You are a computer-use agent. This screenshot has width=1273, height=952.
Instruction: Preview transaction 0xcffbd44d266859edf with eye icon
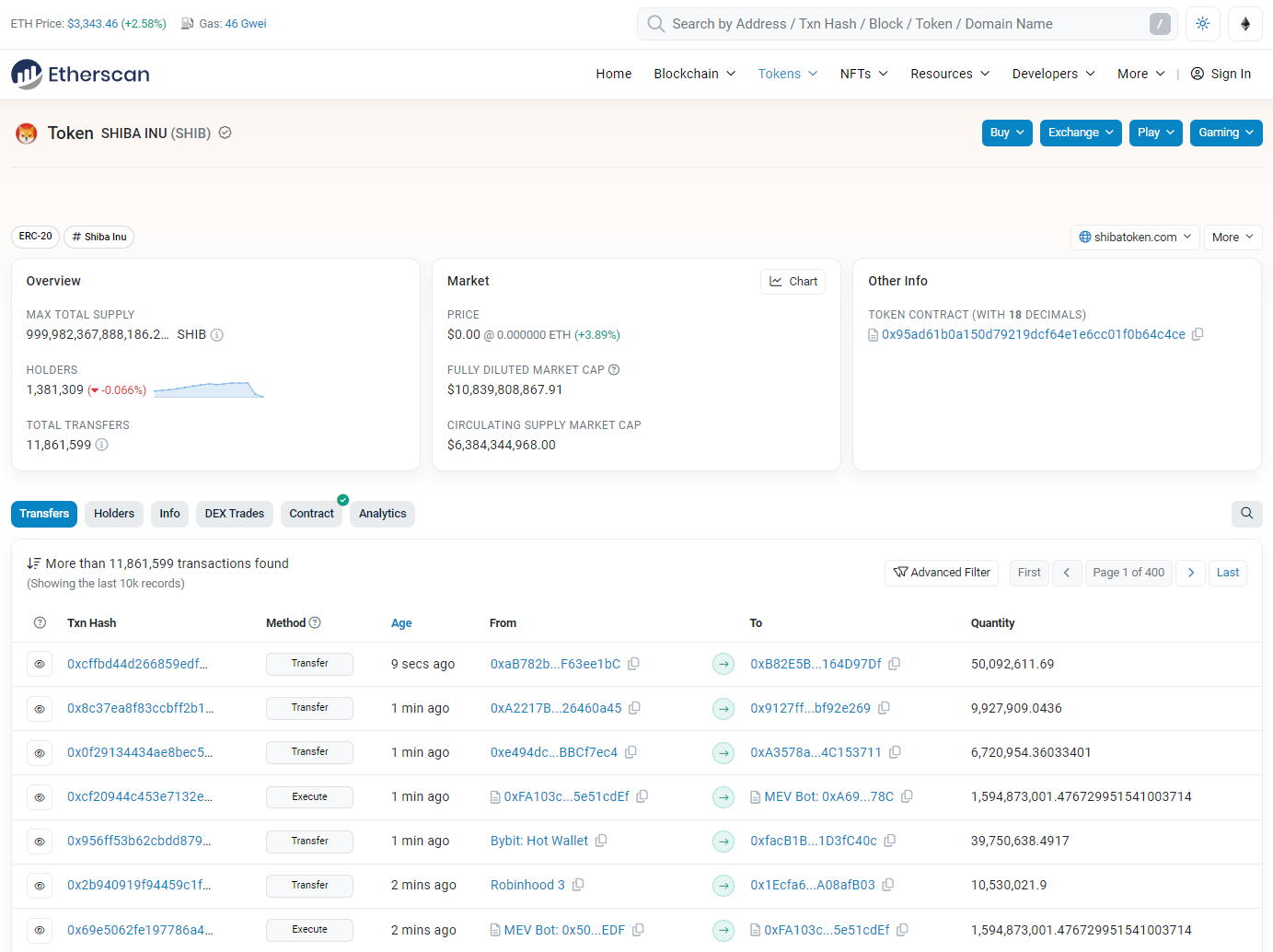point(40,664)
